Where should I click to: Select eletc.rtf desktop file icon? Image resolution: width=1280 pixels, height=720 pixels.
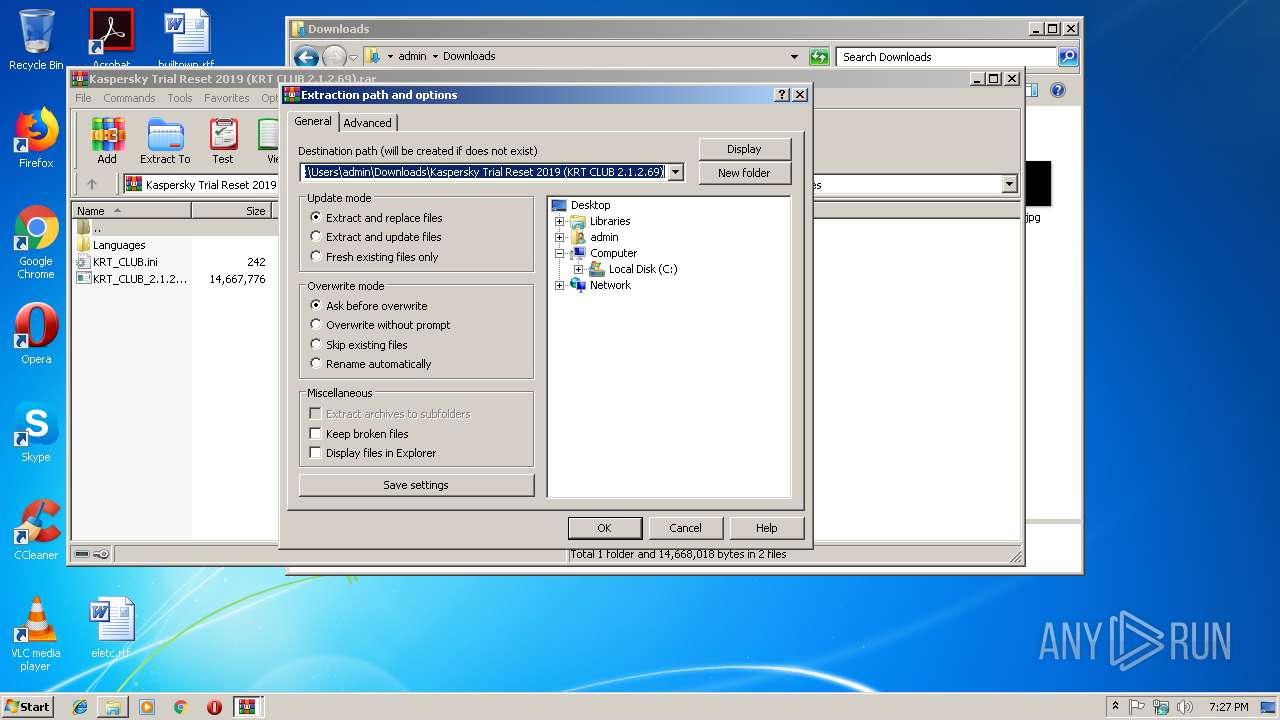tap(110, 628)
